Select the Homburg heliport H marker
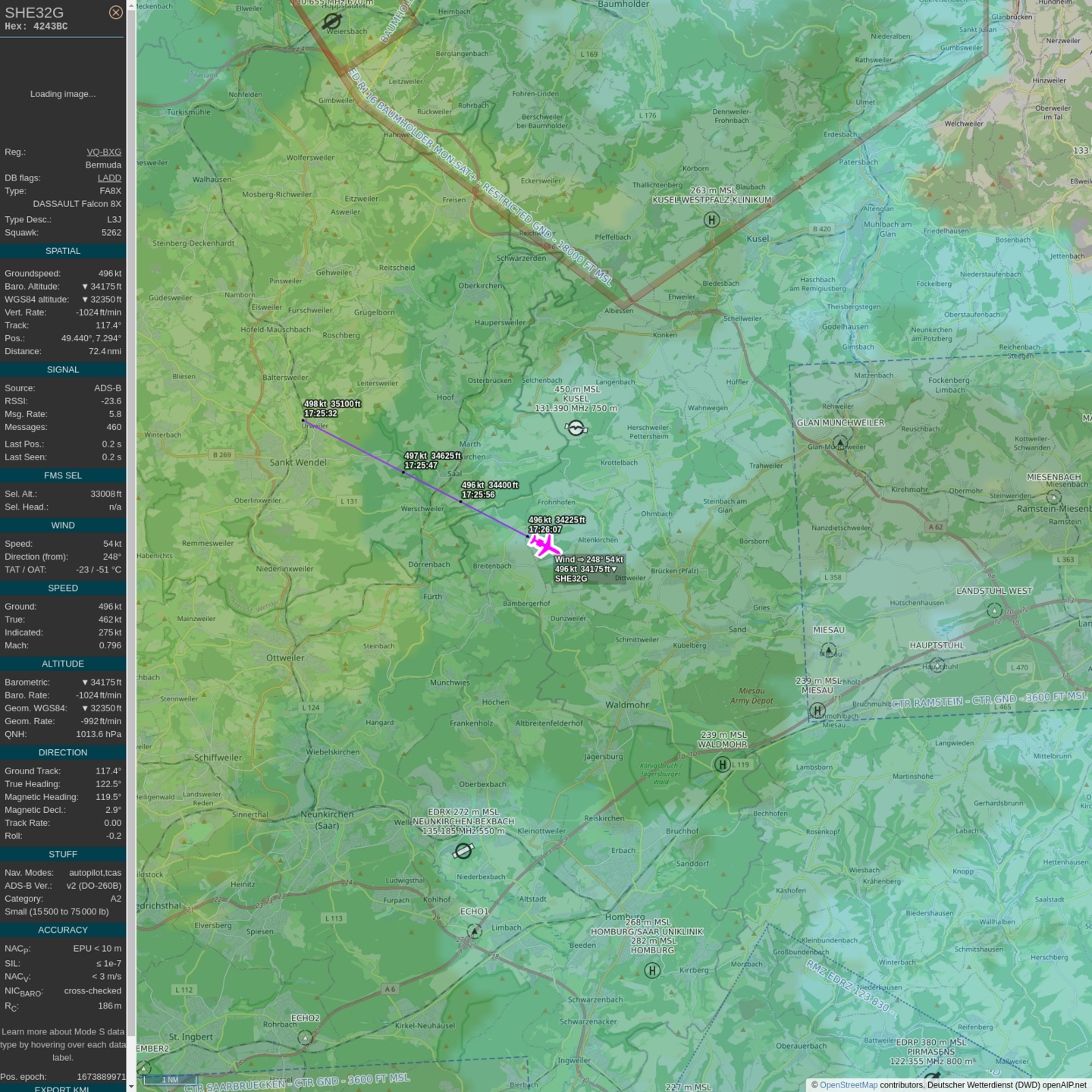The width and height of the screenshot is (1092, 1092). (652, 971)
